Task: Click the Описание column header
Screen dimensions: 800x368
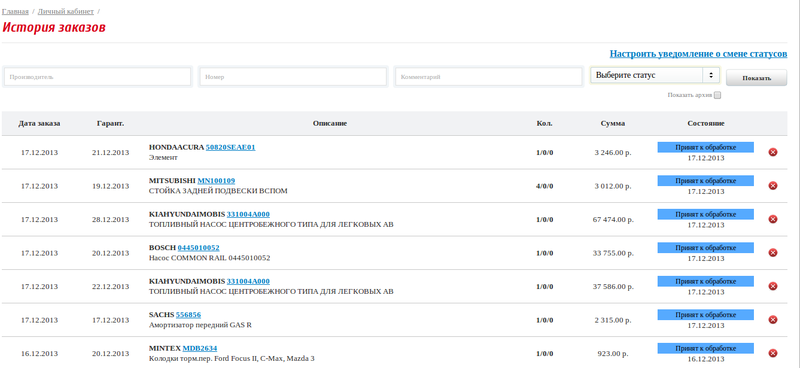Action: (x=330, y=124)
